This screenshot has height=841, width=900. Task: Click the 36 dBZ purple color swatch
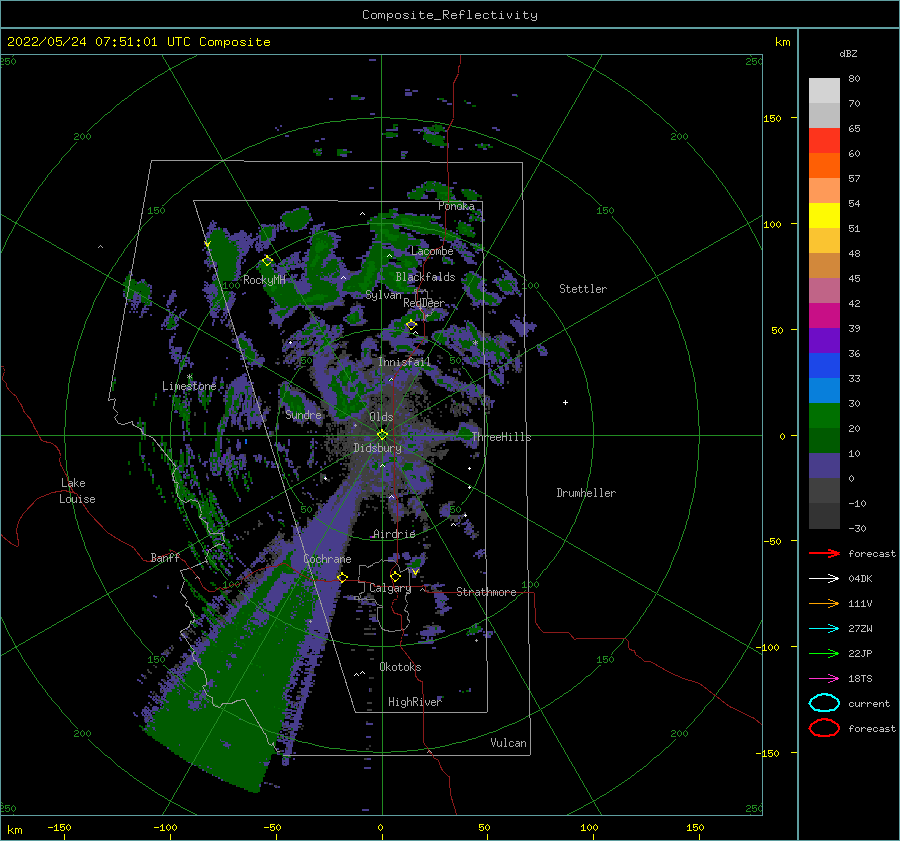coord(824,340)
